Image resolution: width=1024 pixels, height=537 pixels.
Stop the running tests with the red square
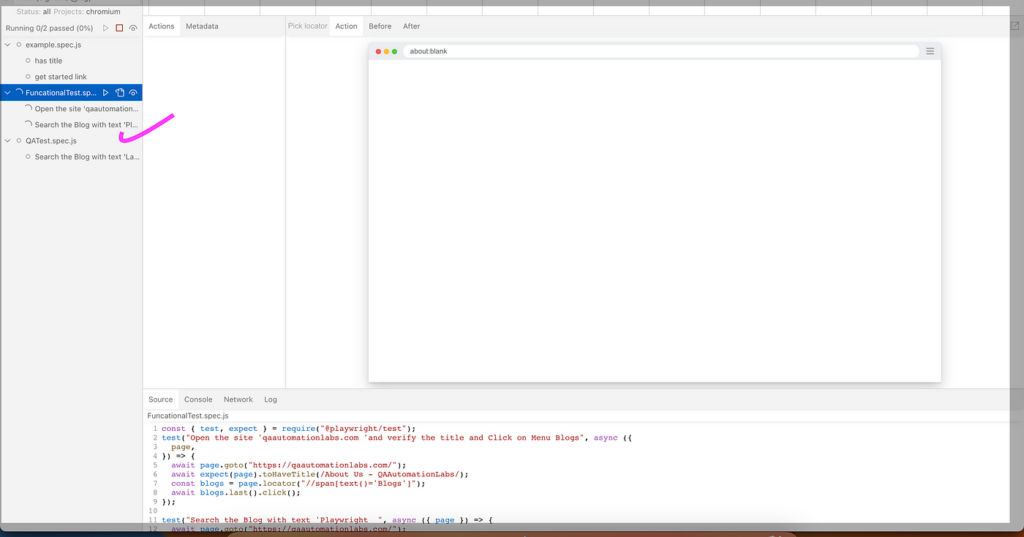pyautogui.click(x=119, y=28)
